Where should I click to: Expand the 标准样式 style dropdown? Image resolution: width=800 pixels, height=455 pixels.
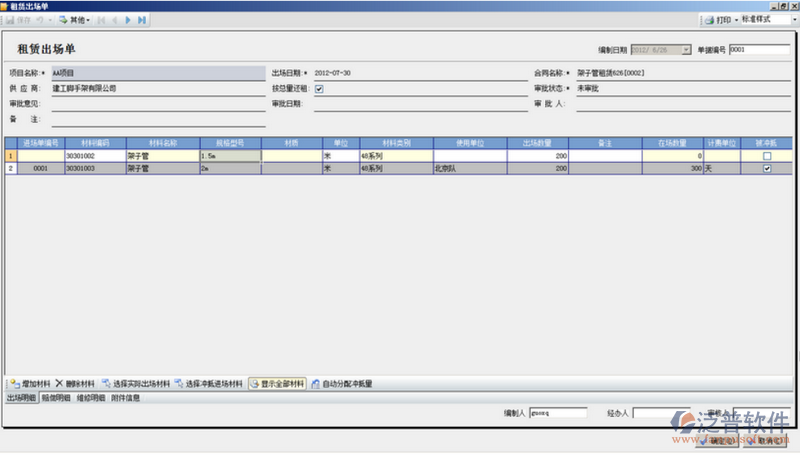794,19
